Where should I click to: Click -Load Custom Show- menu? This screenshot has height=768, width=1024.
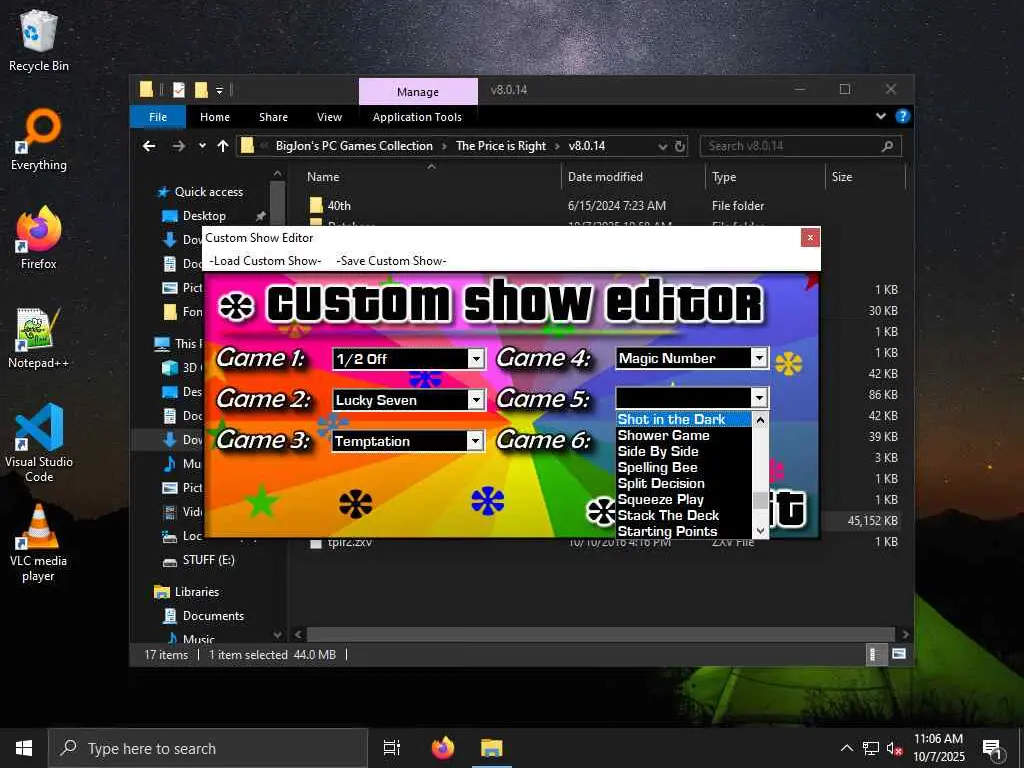[x=265, y=261]
